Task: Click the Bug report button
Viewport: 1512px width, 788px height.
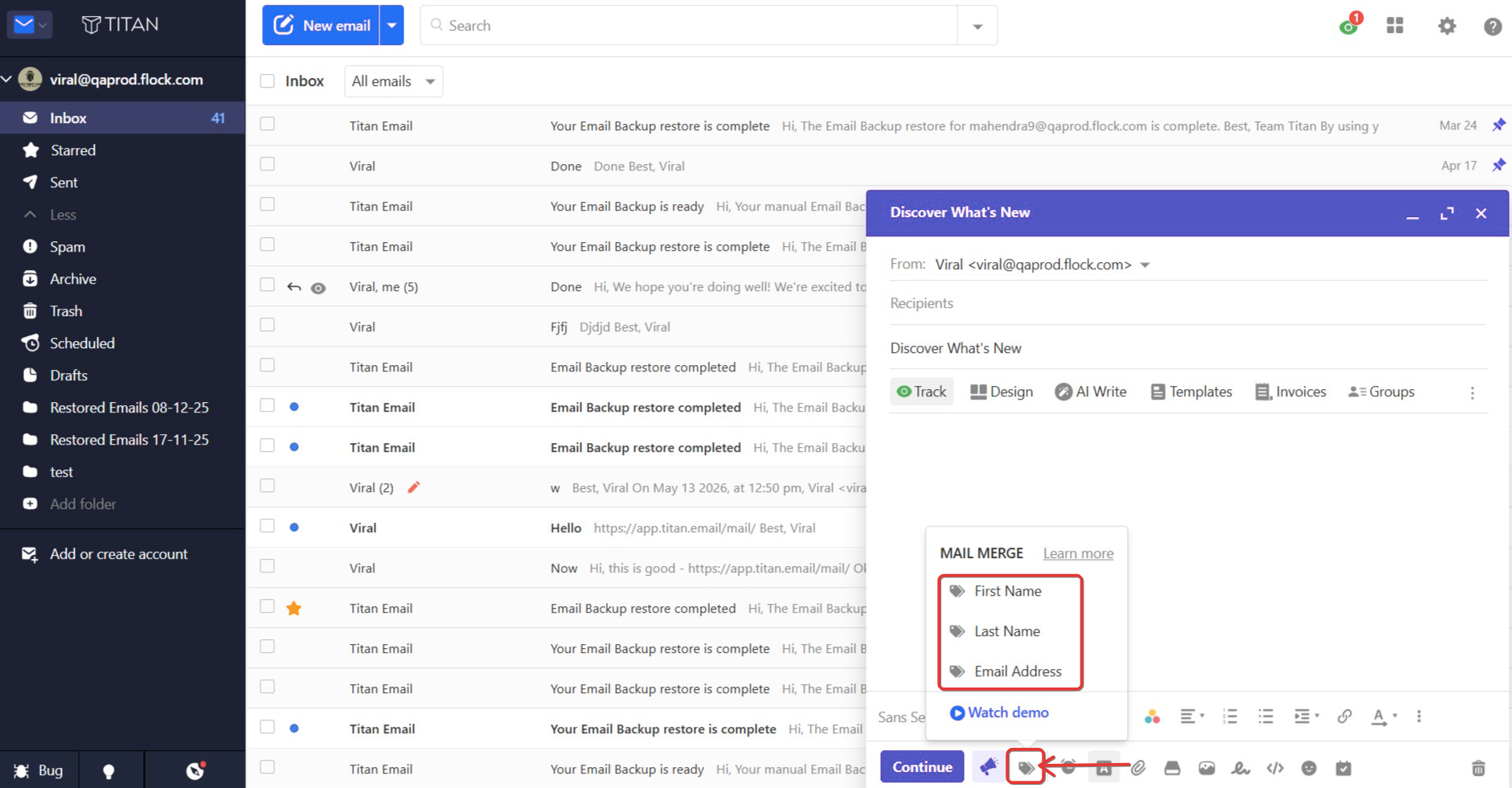Action: click(39, 770)
